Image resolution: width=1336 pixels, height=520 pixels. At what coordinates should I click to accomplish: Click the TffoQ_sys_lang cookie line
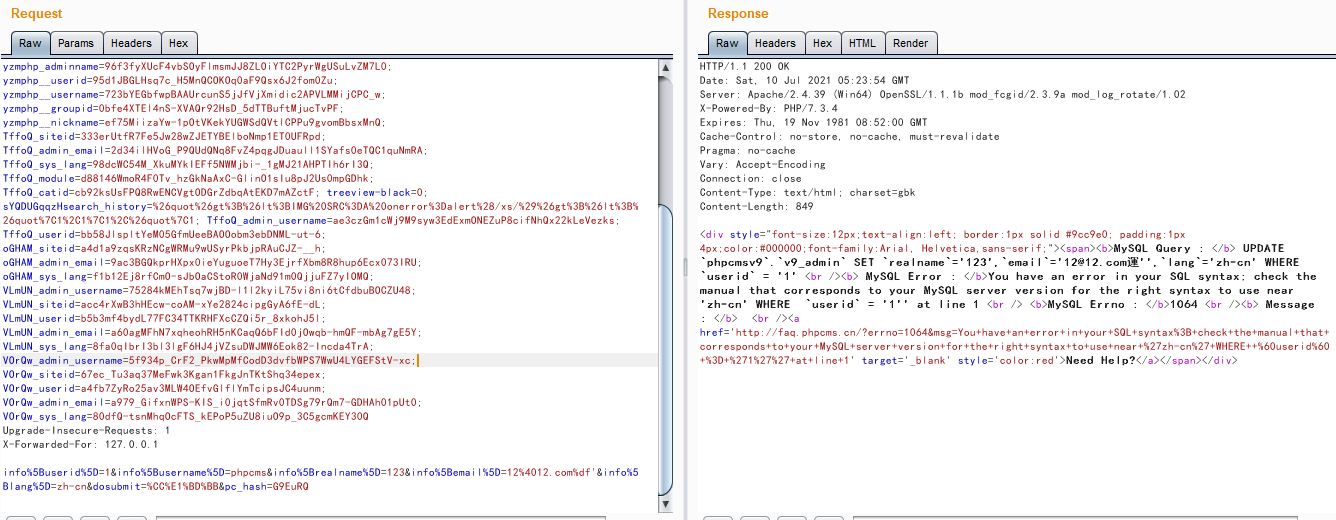(188, 164)
